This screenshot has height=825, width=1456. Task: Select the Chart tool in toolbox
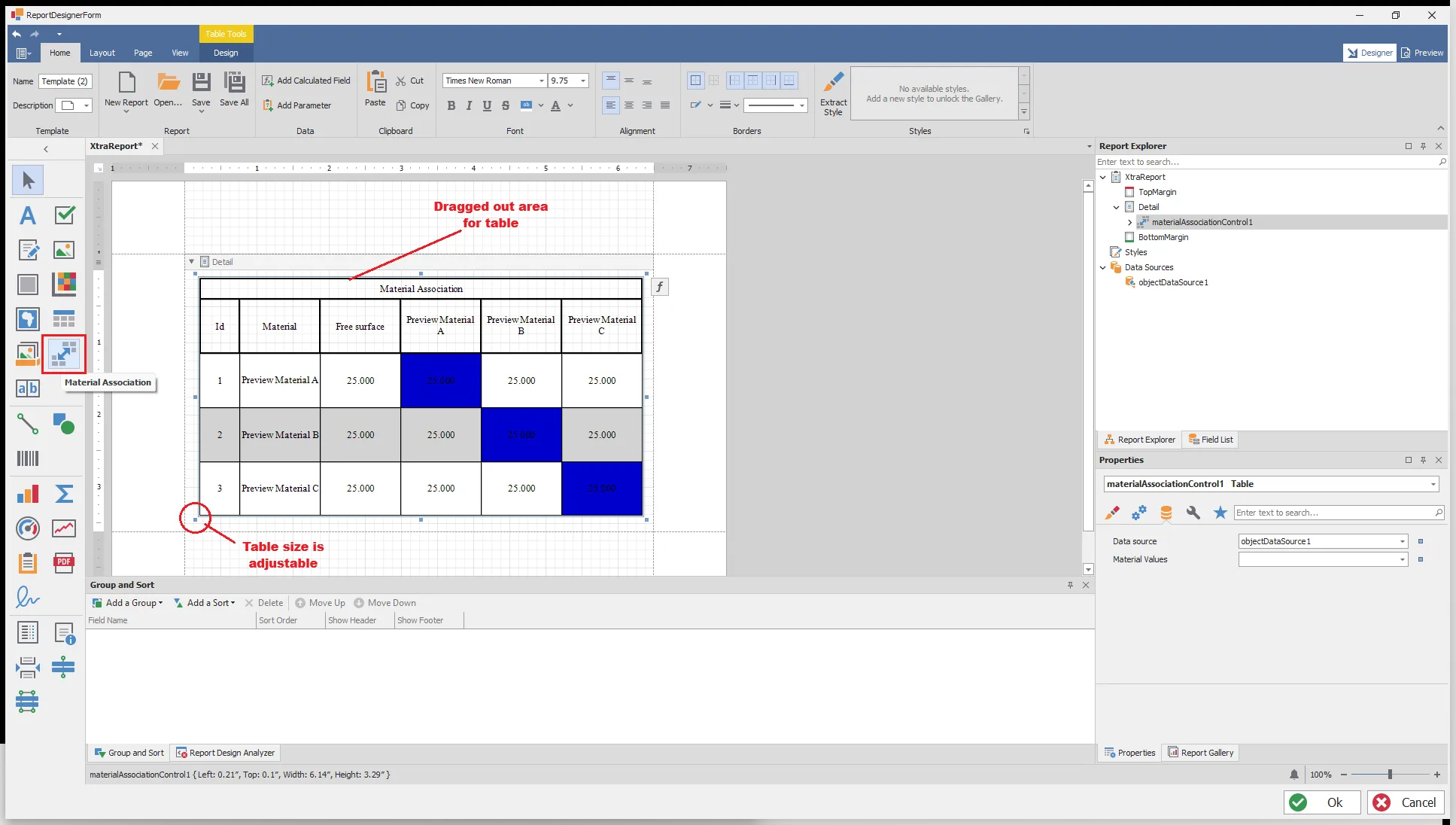[28, 494]
